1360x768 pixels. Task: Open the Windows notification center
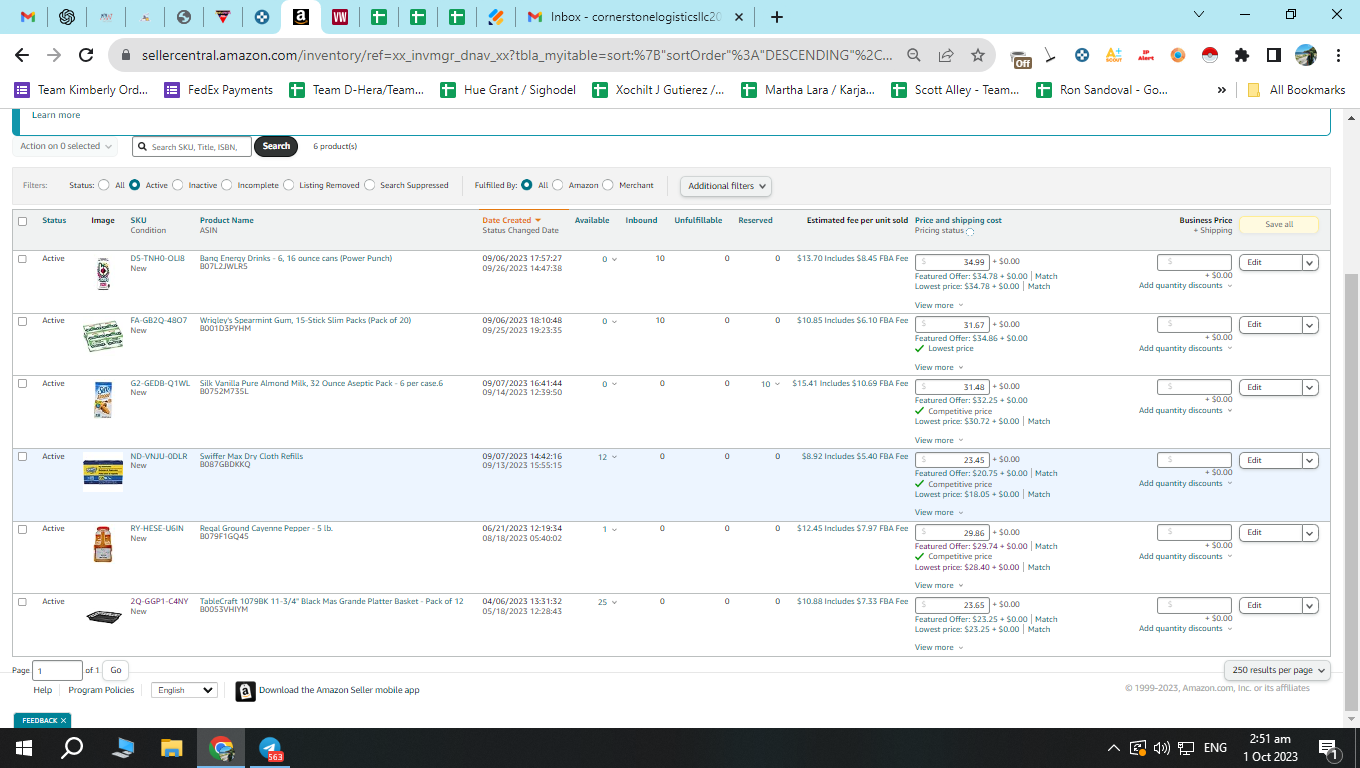point(1330,748)
